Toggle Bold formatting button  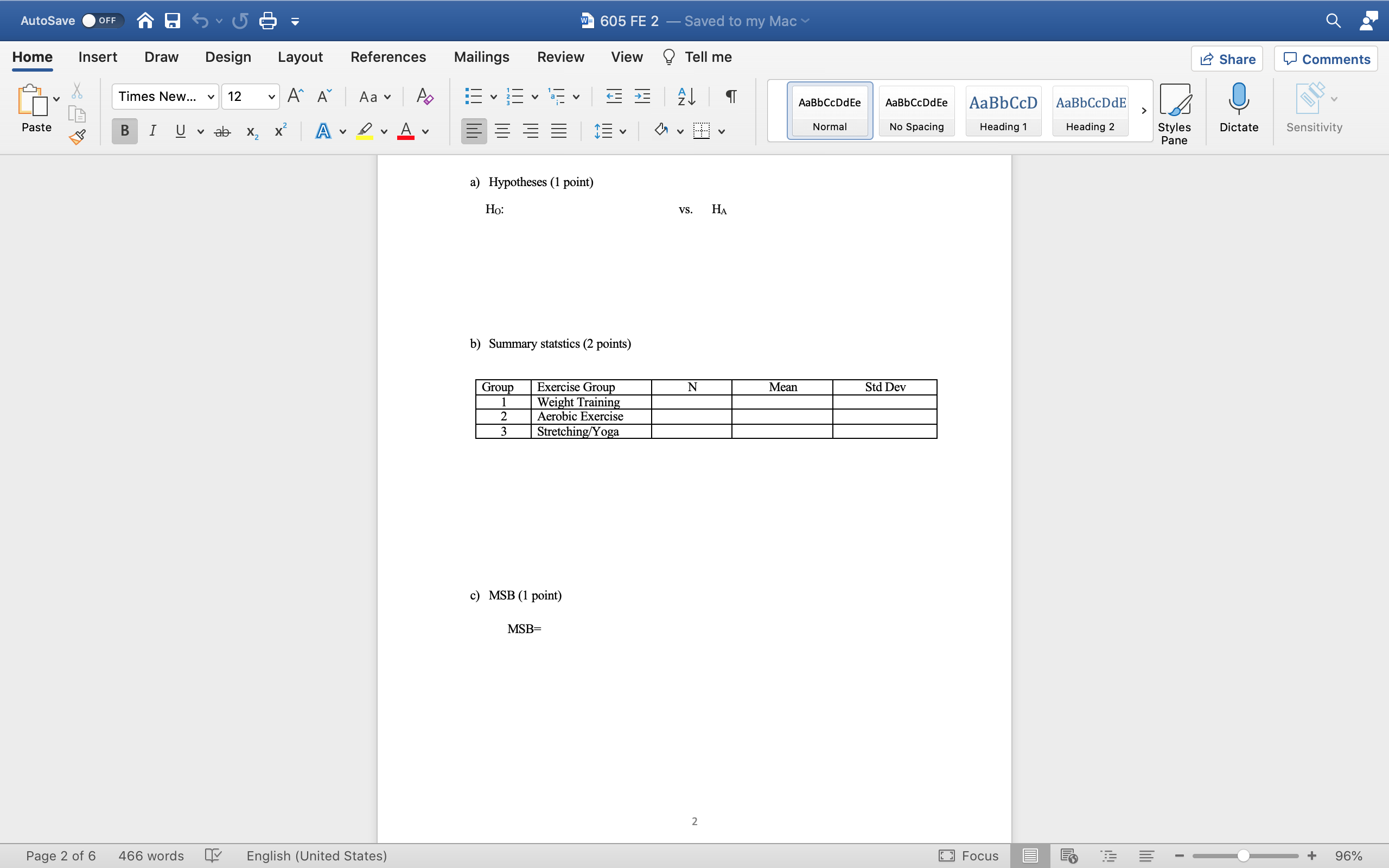pyautogui.click(x=125, y=131)
